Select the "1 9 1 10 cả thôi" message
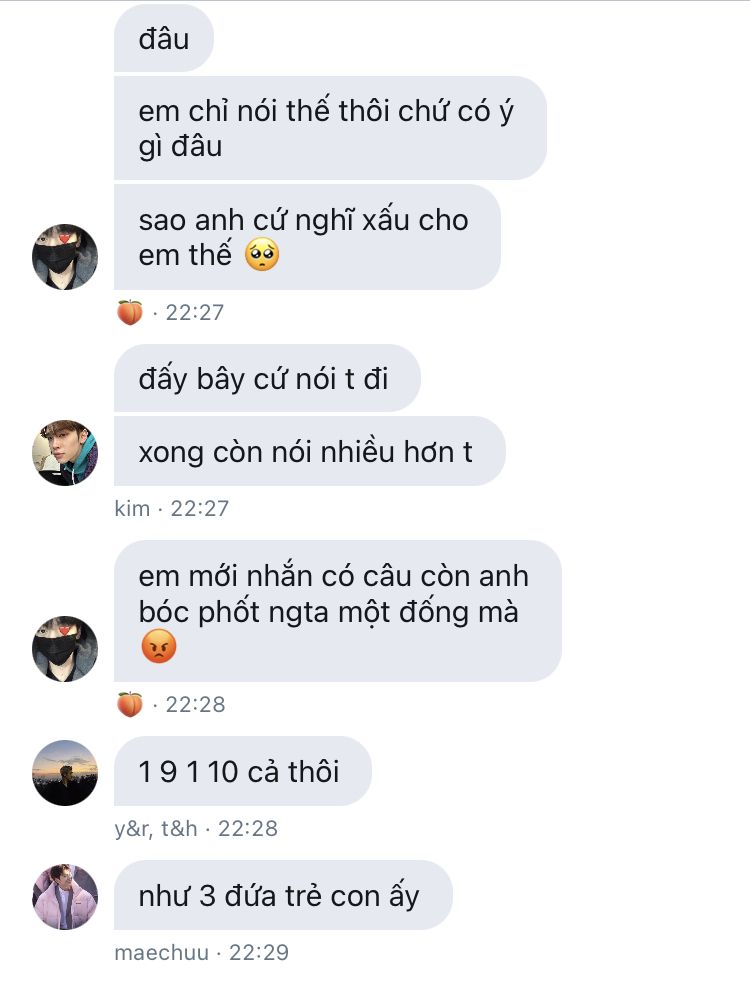The width and height of the screenshot is (750, 981). (243, 771)
